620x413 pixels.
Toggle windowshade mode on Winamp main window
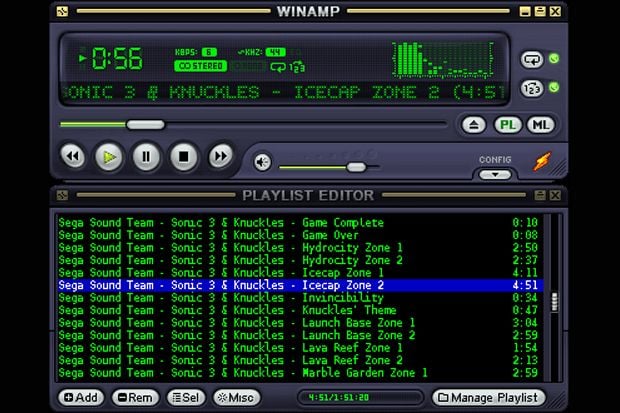pyautogui.click(x=540, y=11)
